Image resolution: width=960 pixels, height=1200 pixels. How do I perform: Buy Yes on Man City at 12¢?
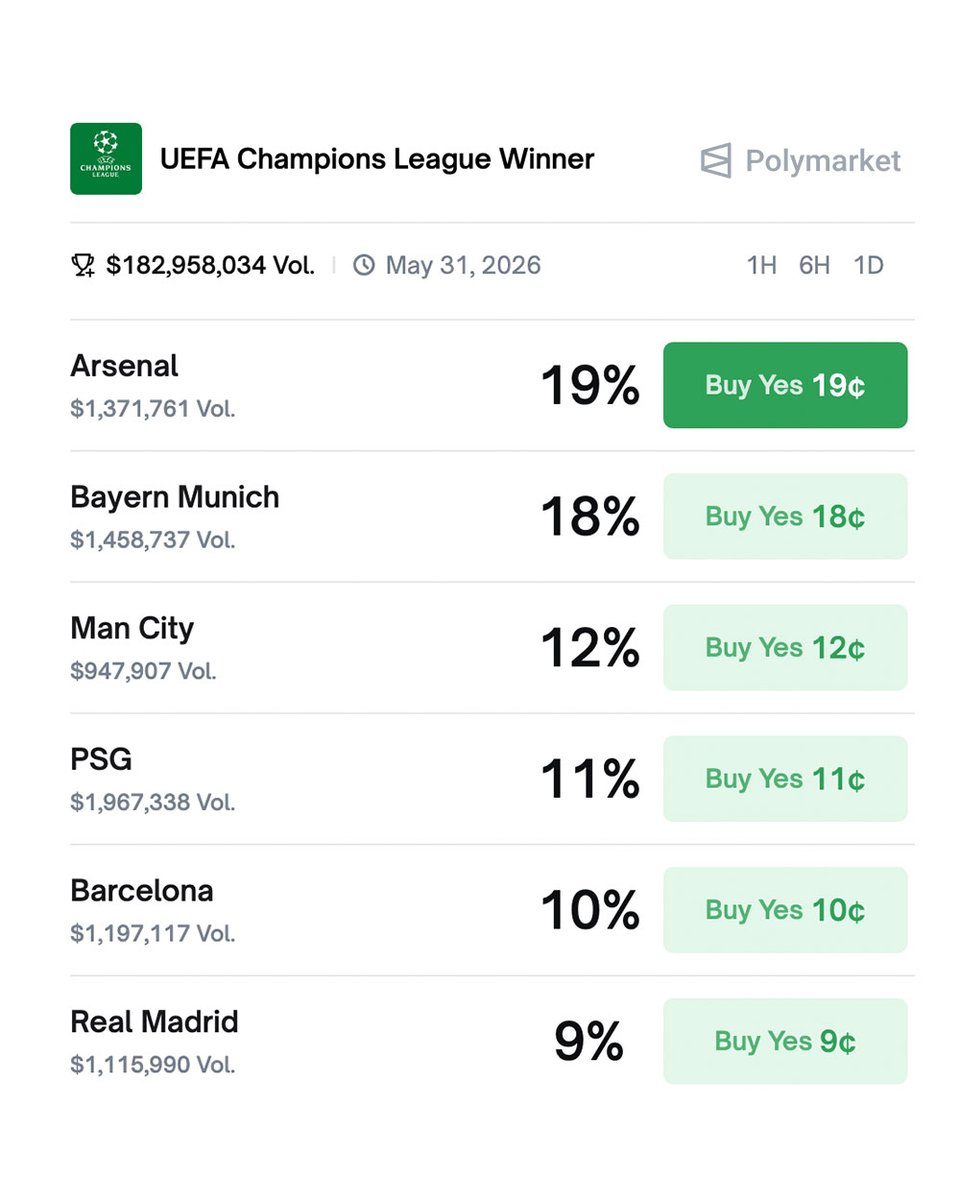785,647
